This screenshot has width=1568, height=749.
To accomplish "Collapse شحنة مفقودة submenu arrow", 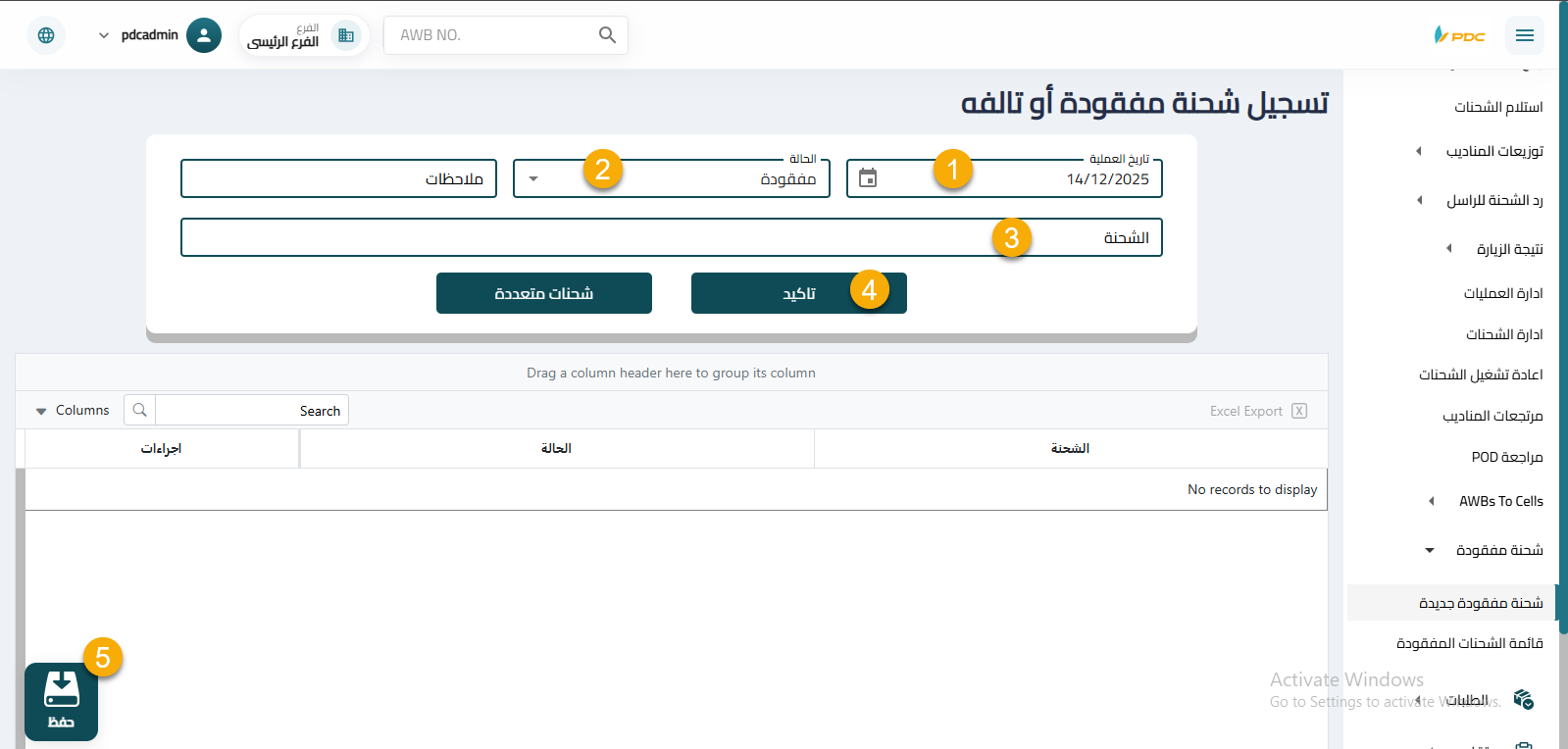I will (1430, 550).
